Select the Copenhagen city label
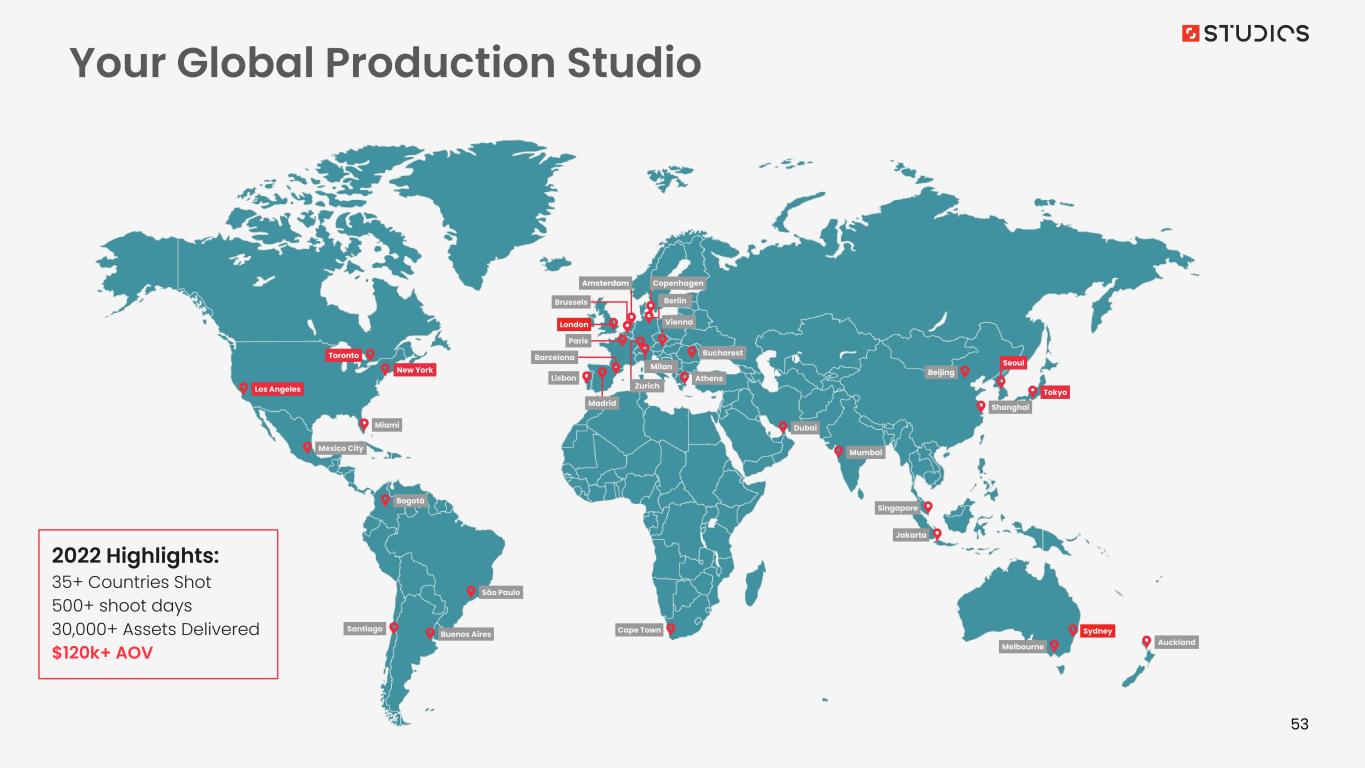The image size is (1365, 768). [x=679, y=284]
